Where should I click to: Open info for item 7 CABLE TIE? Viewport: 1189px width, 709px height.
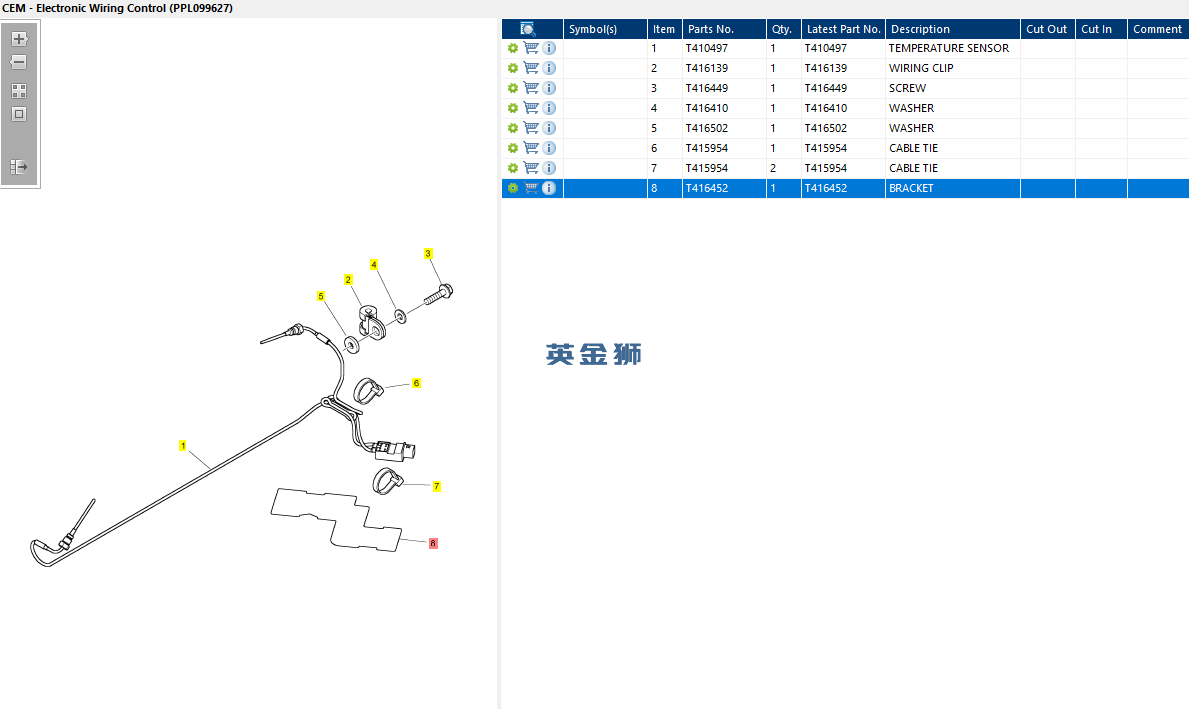tap(549, 168)
